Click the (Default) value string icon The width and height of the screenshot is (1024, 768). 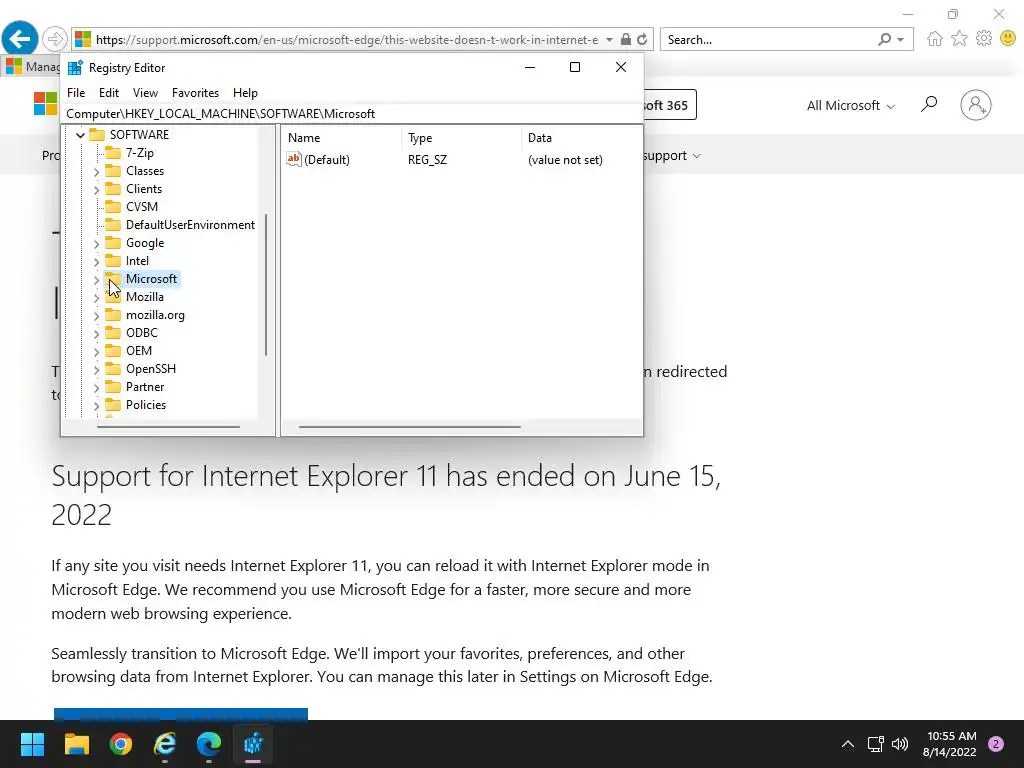click(294, 159)
